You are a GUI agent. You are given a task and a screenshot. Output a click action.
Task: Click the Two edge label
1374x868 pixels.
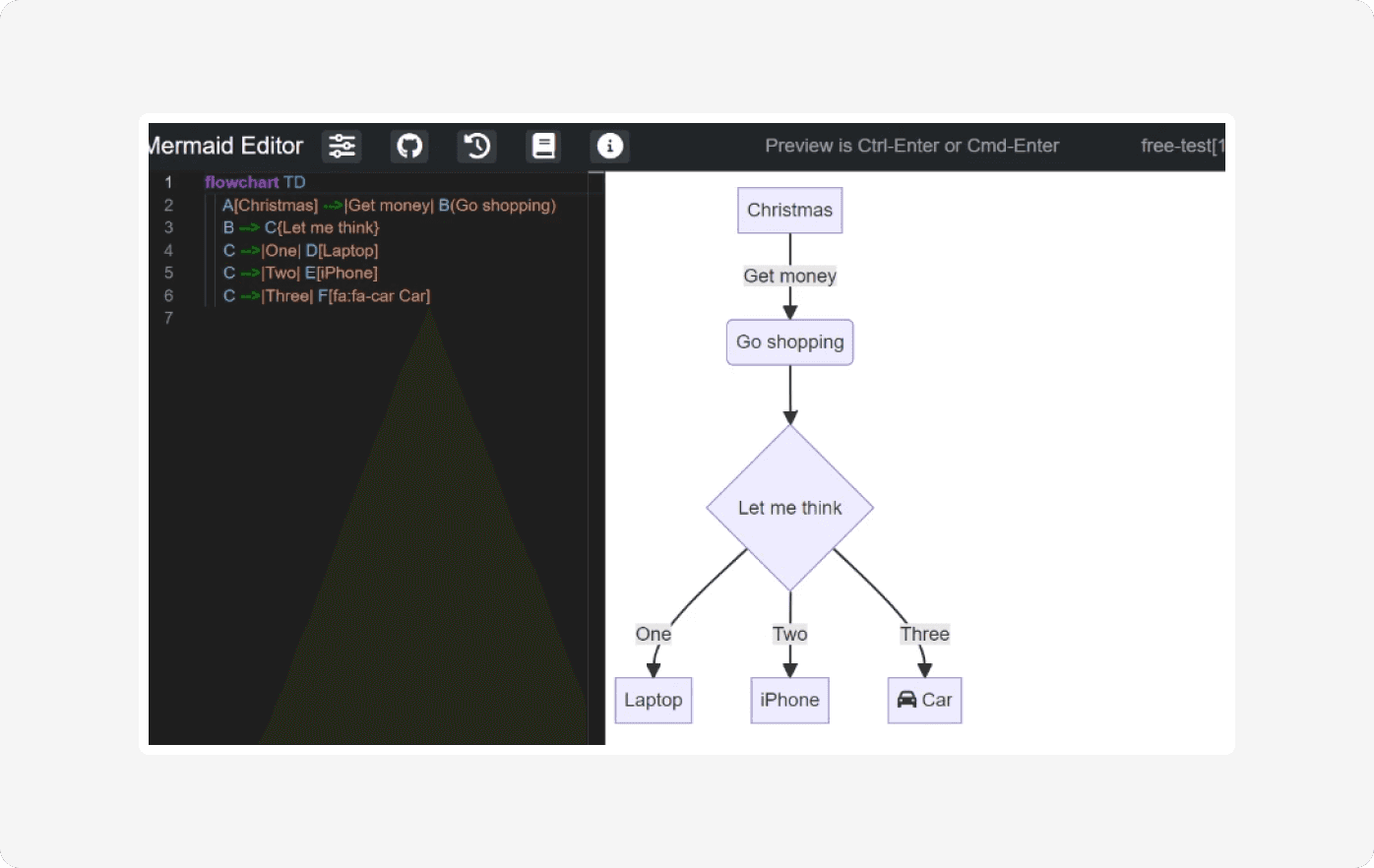(x=790, y=634)
